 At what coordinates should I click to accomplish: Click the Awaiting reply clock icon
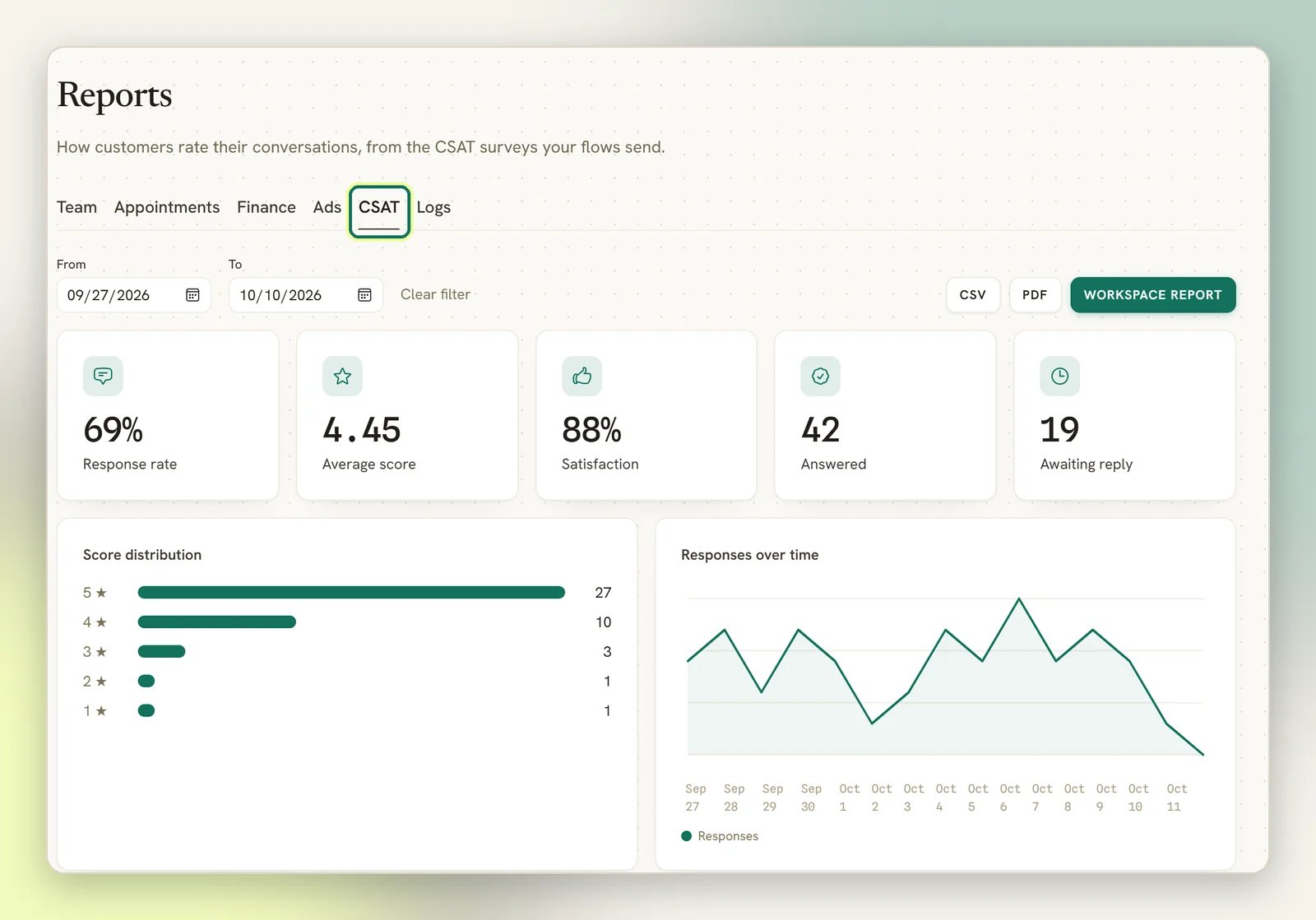(1059, 376)
